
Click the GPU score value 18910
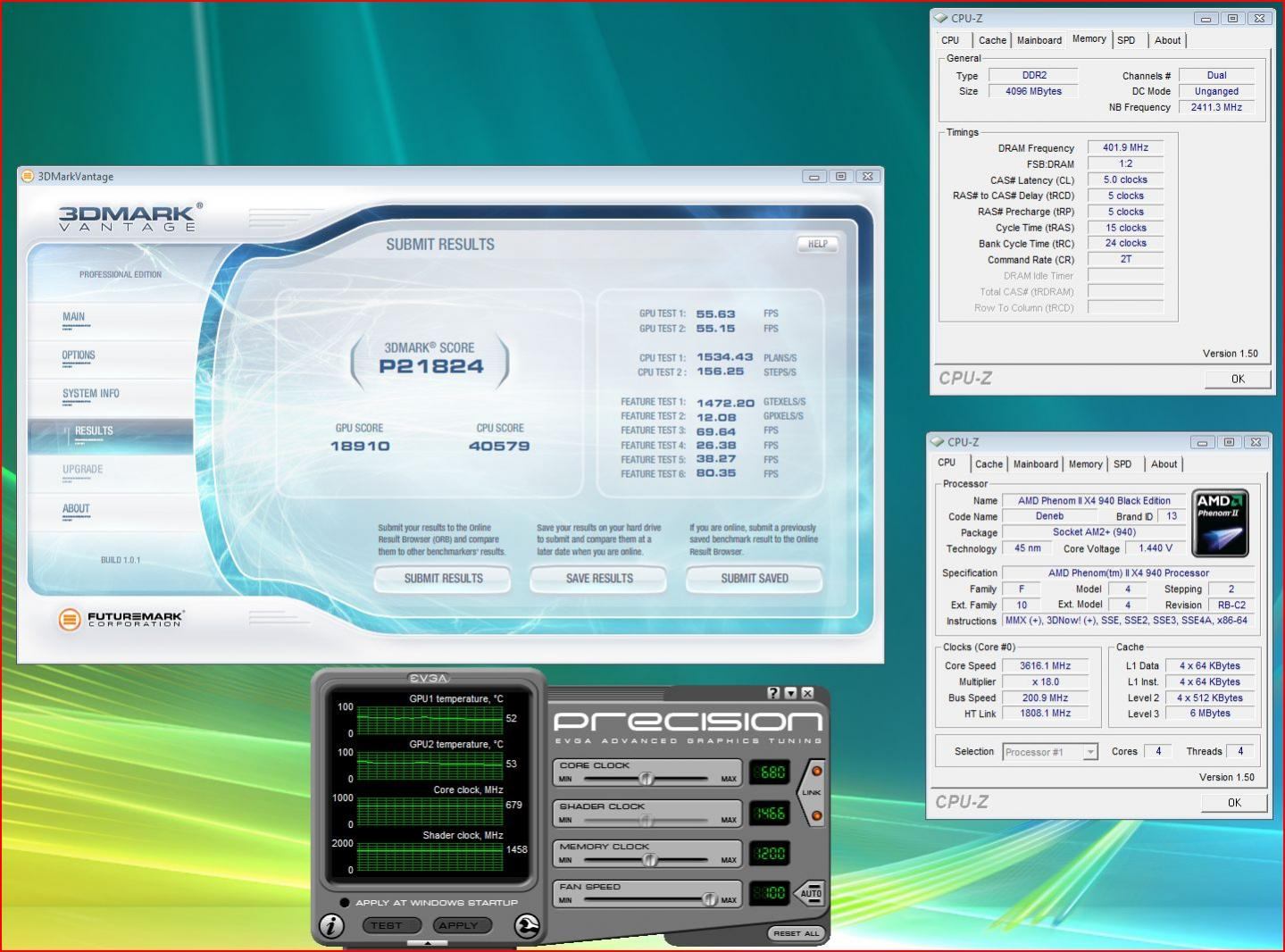coord(360,446)
